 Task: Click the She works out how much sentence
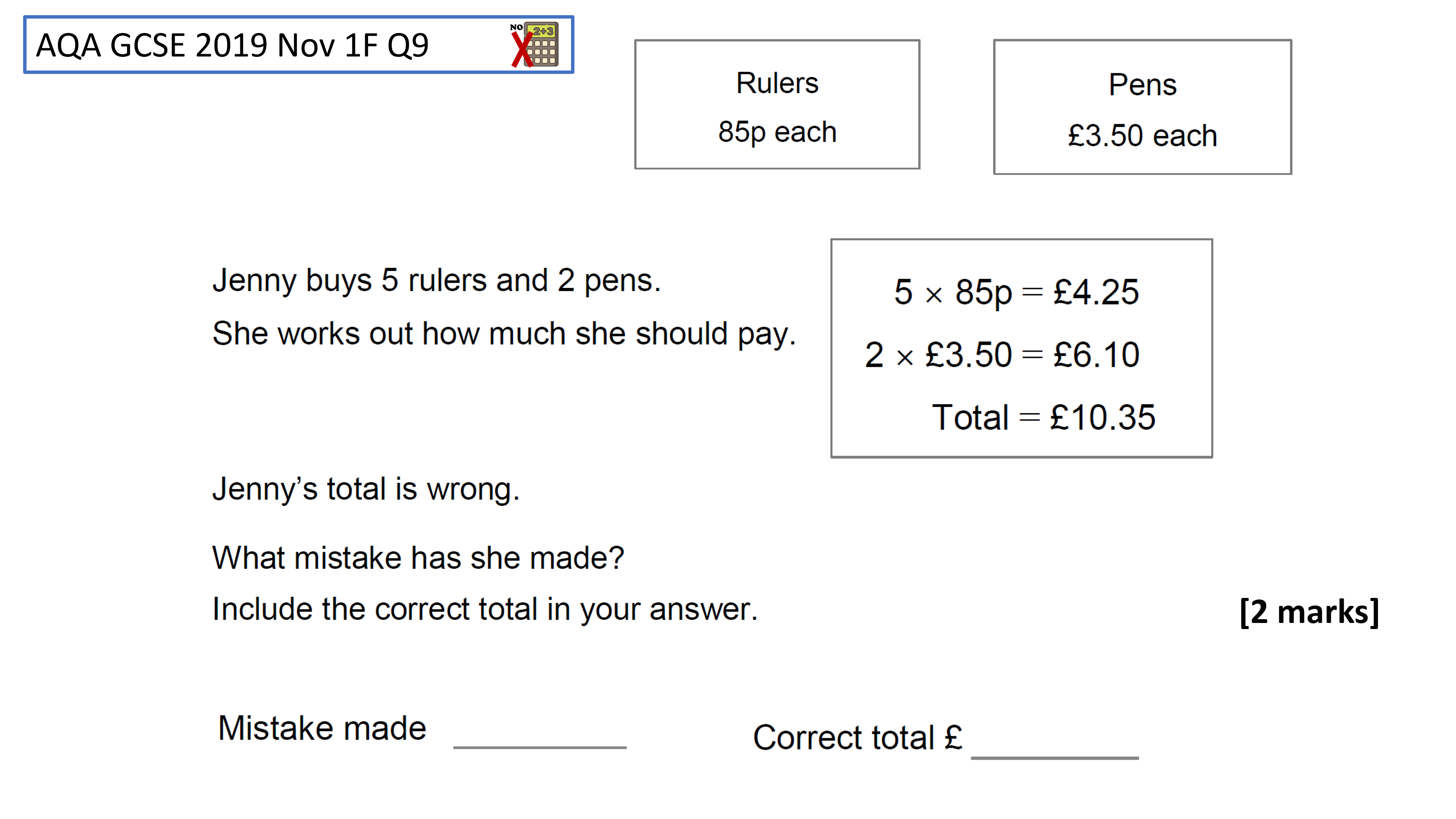(x=504, y=334)
